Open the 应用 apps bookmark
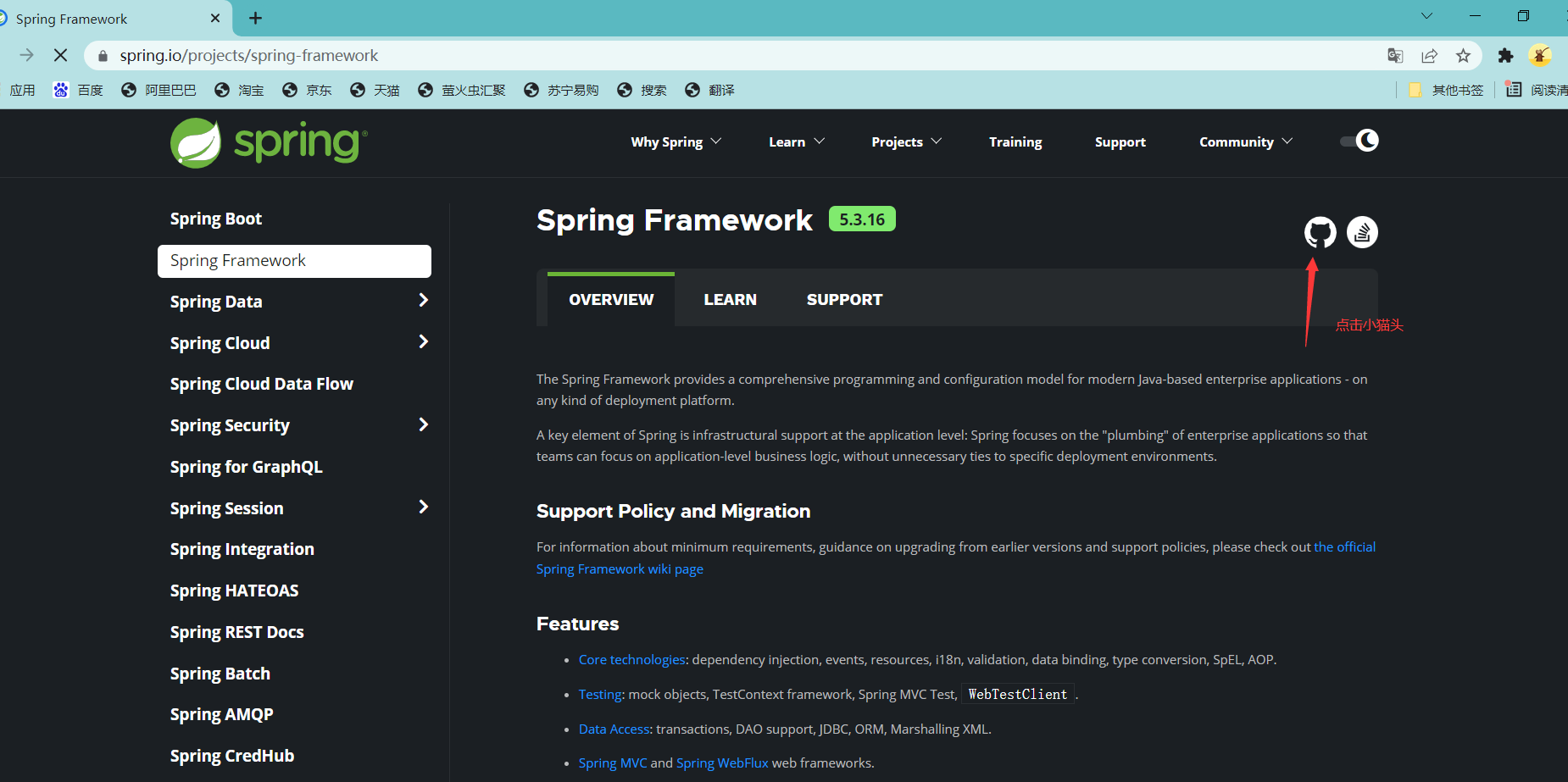The height and width of the screenshot is (782, 1568). point(22,90)
